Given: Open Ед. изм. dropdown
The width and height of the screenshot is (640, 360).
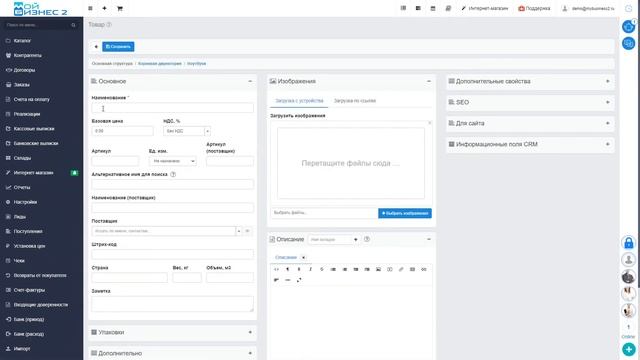Looking at the screenshot, I should coord(172,161).
